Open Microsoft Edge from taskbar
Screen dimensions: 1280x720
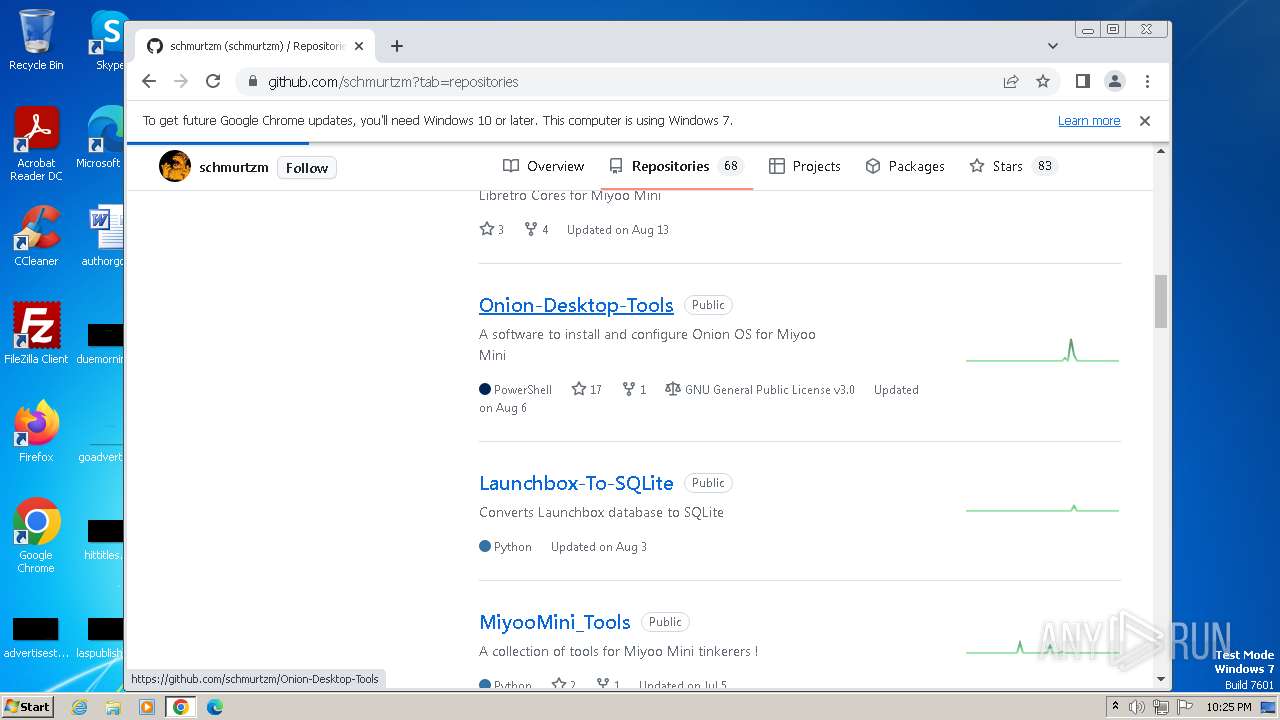215,707
